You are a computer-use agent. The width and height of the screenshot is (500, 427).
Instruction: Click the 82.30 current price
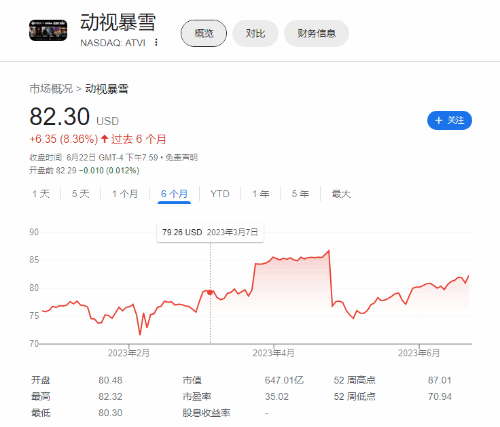[60, 117]
